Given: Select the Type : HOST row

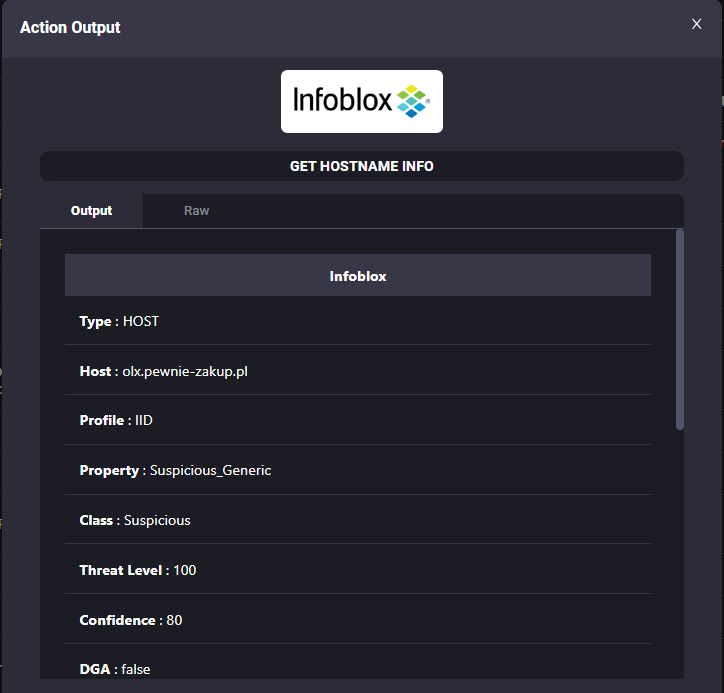Looking at the screenshot, I should point(358,321).
